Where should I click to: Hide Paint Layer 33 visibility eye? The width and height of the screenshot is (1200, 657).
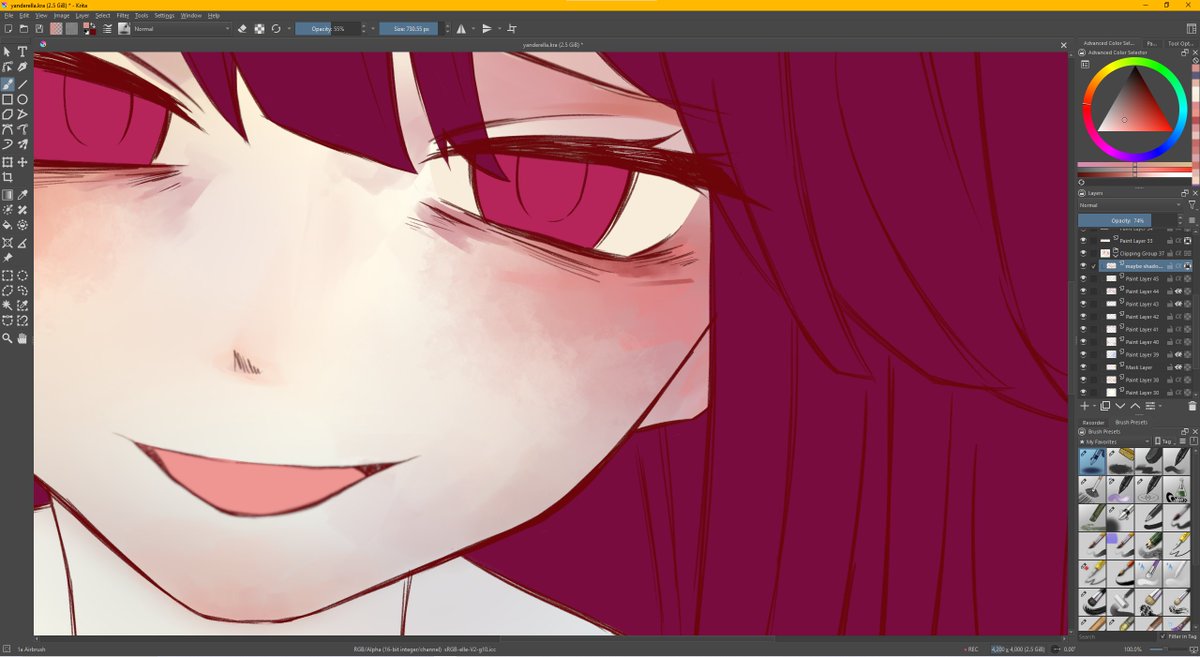point(1083,241)
